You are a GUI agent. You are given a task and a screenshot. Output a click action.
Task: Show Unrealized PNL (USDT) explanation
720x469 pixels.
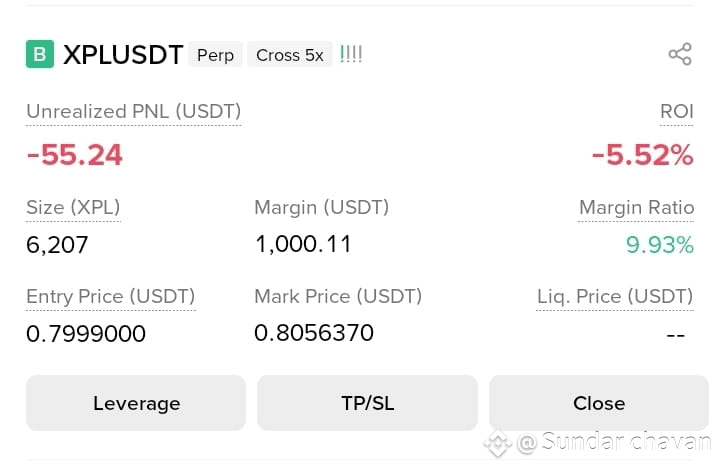(134, 112)
